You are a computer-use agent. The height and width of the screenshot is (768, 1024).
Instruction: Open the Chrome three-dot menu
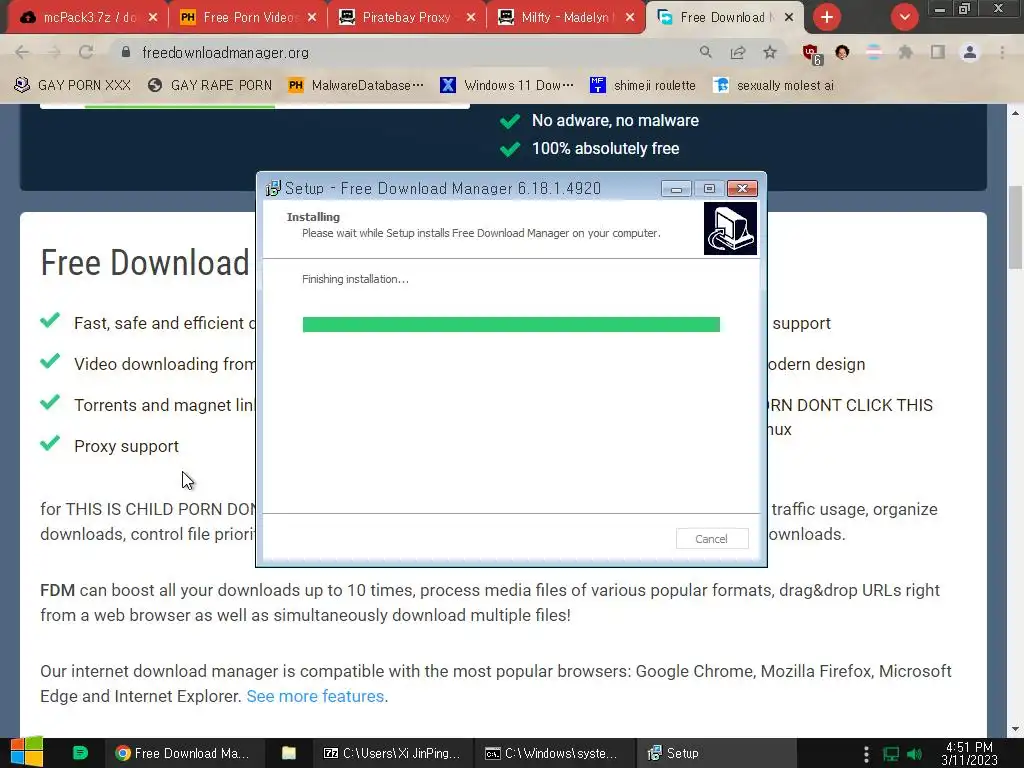1002,52
